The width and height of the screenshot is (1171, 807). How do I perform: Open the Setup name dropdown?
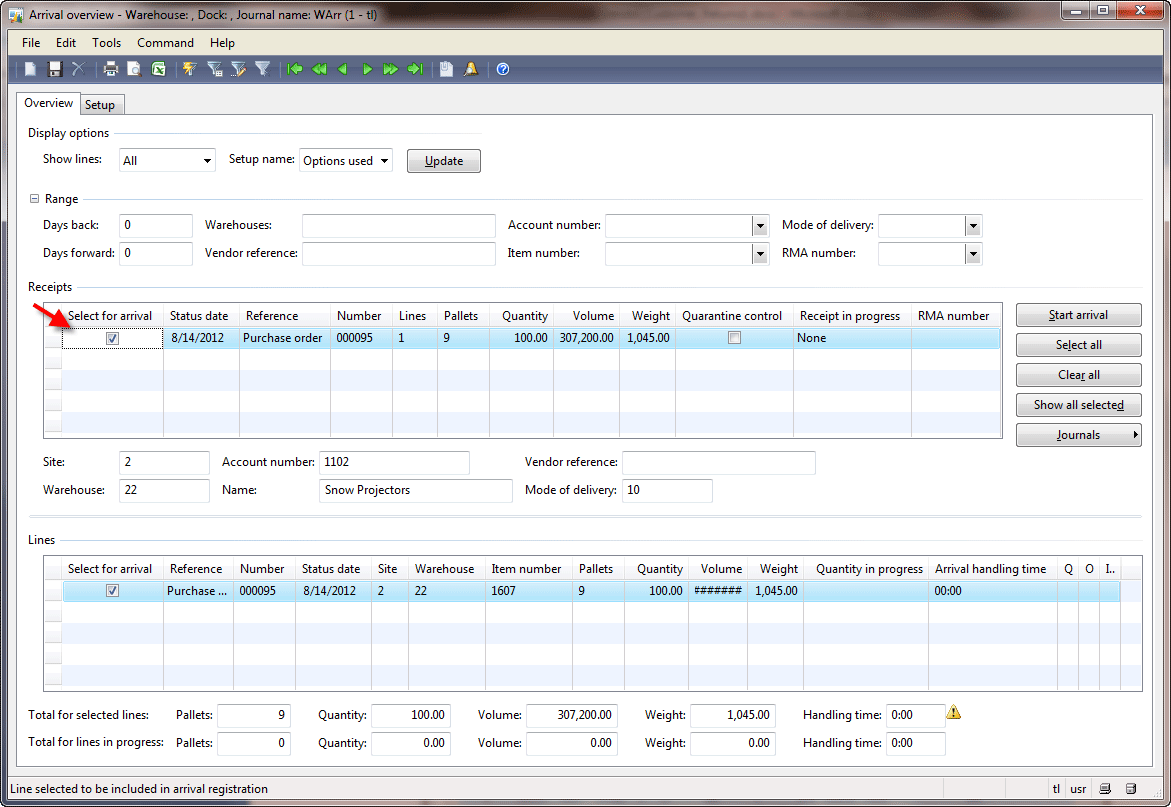point(384,161)
